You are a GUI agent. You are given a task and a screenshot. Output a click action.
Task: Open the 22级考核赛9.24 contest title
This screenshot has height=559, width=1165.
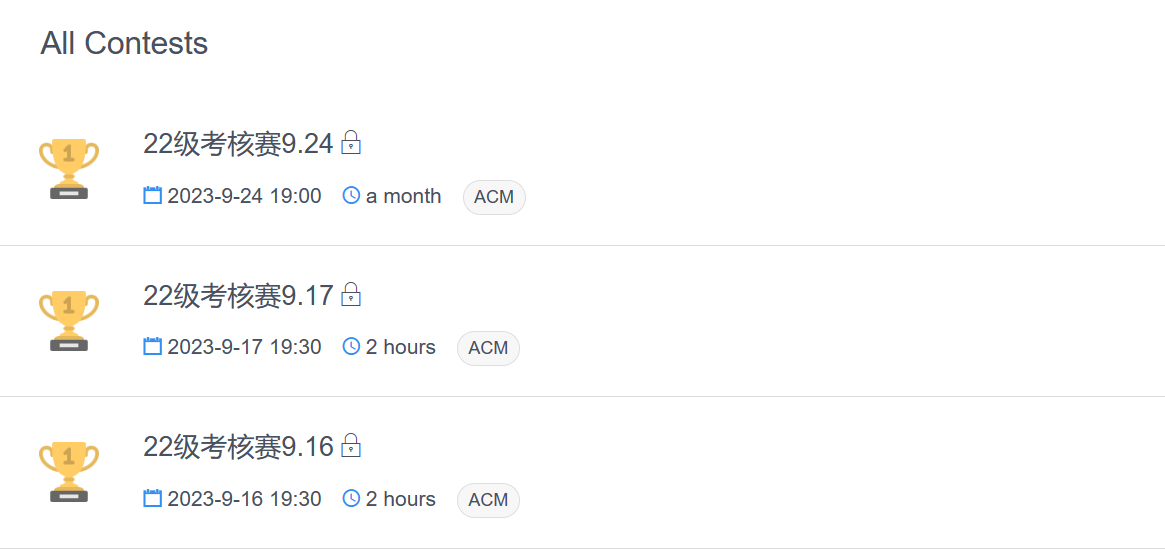[238, 144]
